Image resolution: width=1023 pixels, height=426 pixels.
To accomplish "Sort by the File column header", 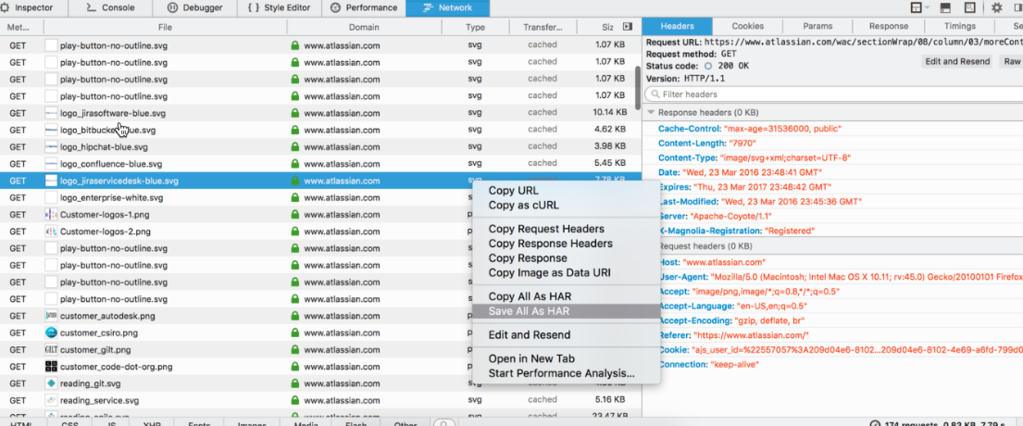I will pos(165,27).
